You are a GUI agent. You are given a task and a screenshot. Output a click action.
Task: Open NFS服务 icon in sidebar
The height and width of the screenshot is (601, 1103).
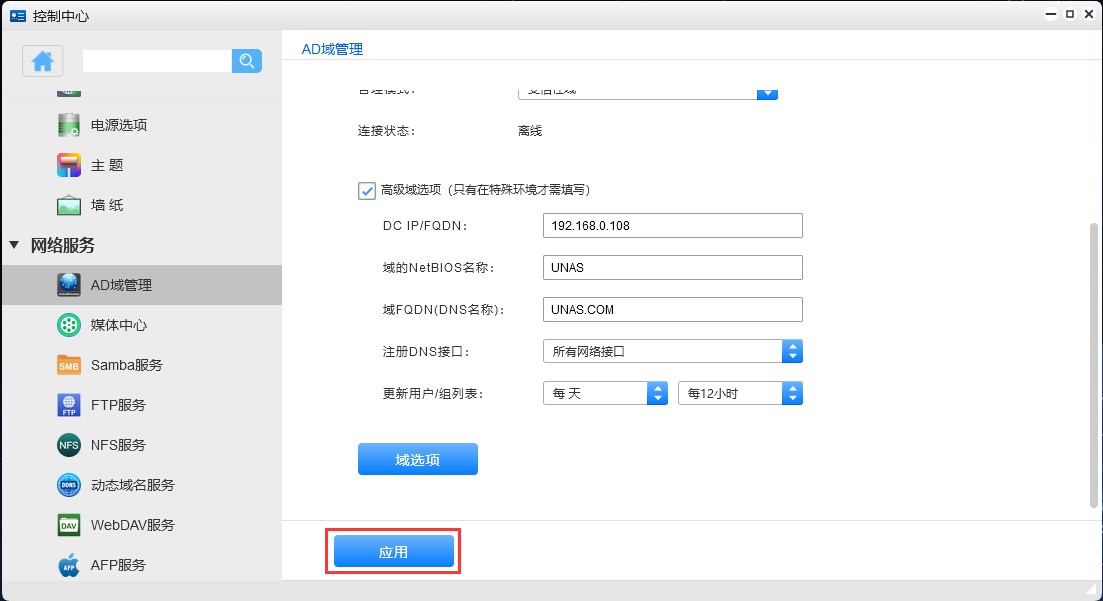[x=69, y=445]
